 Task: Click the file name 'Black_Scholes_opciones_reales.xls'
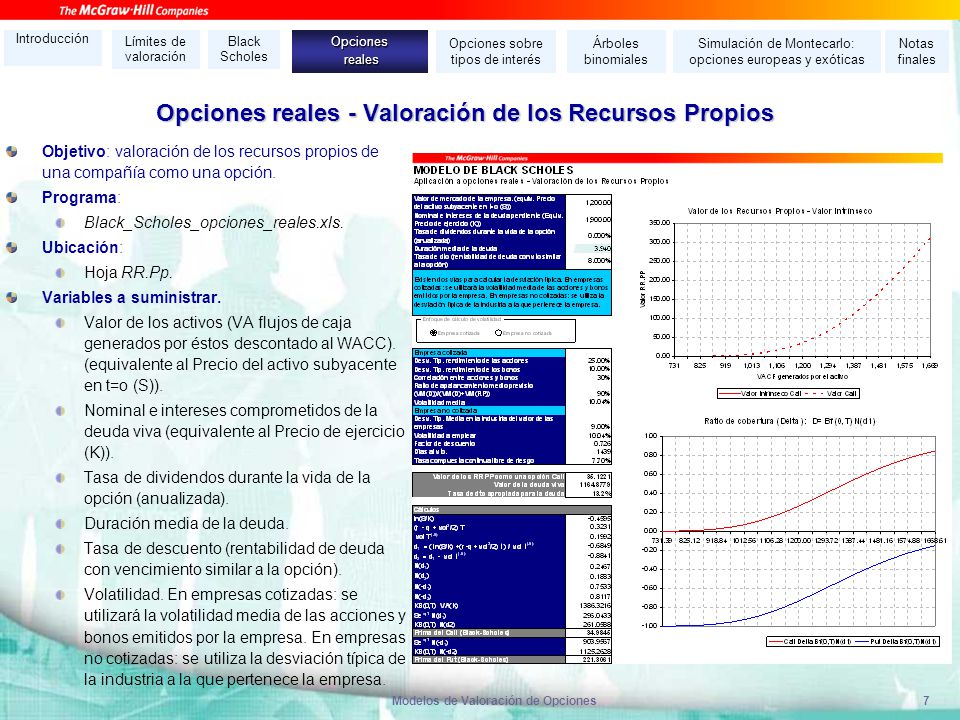click(214, 223)
